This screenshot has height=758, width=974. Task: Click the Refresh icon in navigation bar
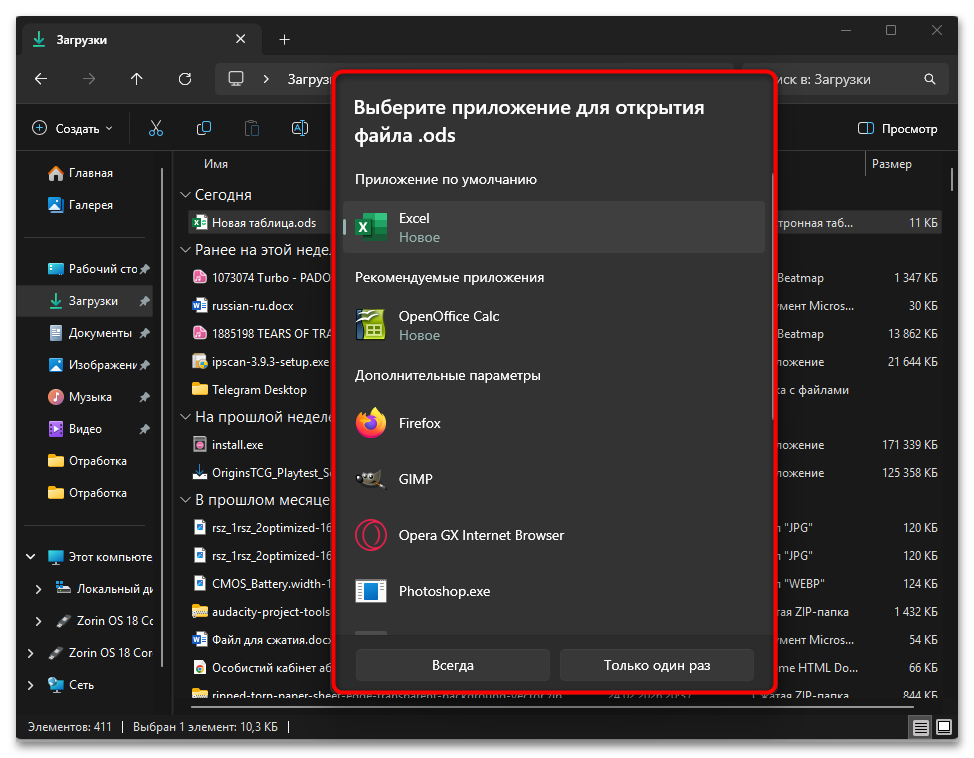pos(185,79)
